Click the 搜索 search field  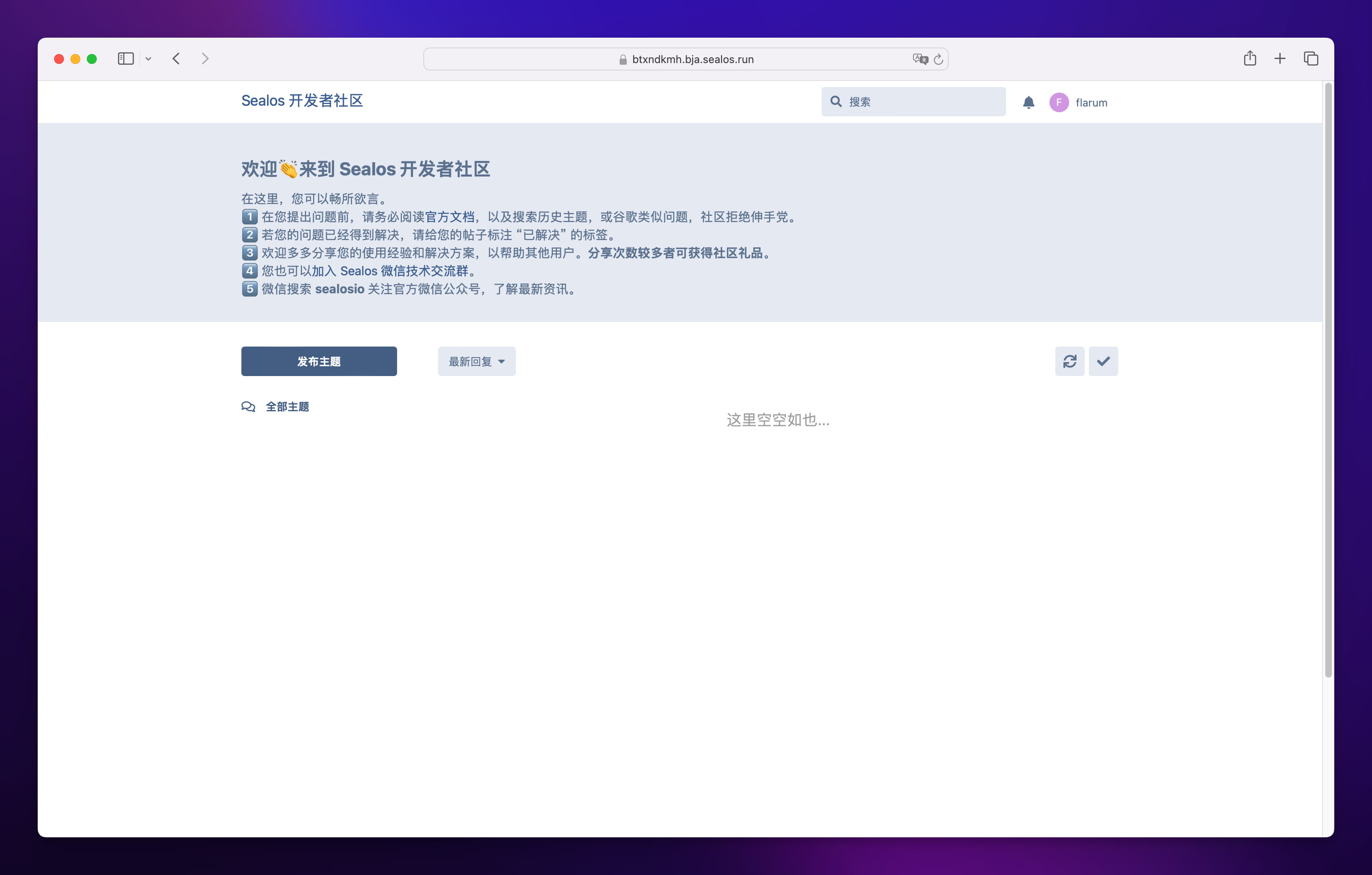point(913,102)
